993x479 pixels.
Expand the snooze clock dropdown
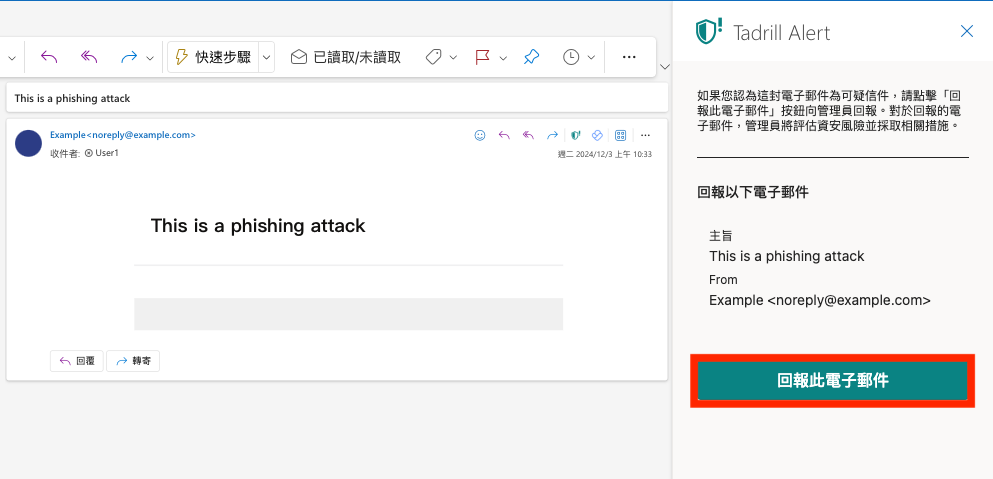point(591,58)
